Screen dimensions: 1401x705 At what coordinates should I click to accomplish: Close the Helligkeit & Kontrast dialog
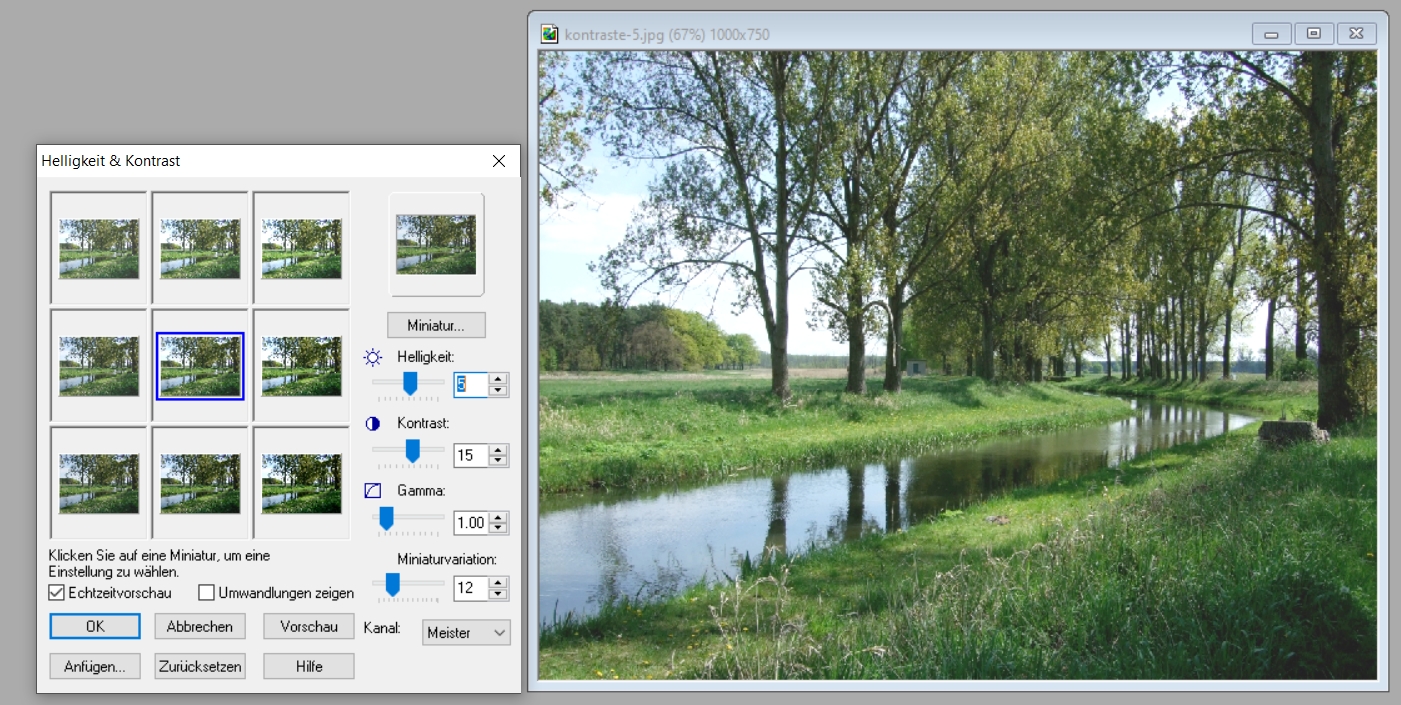[499, 161]
